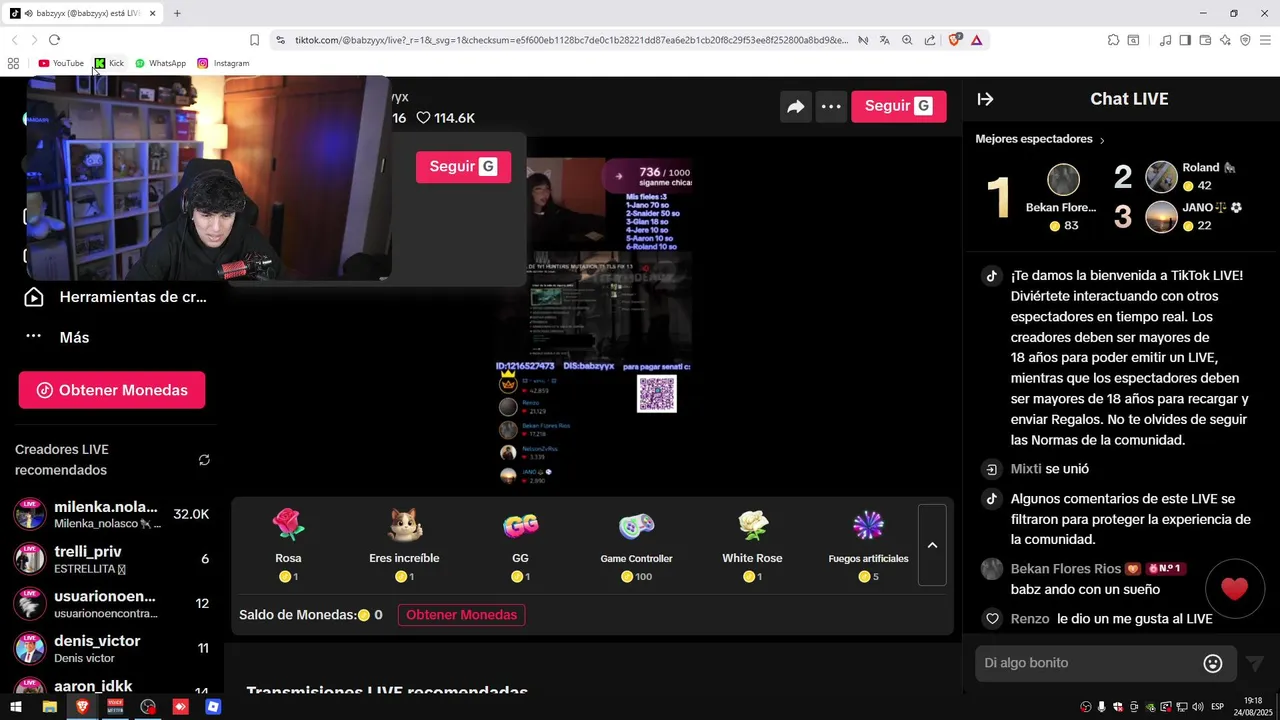Open denis_victor live stream
Viewport: 1280px width, 720px height.
(112, 648)
